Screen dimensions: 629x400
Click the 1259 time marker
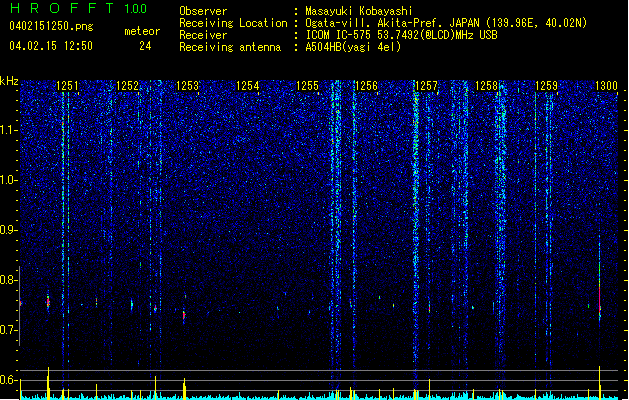[x=546, y=86]
